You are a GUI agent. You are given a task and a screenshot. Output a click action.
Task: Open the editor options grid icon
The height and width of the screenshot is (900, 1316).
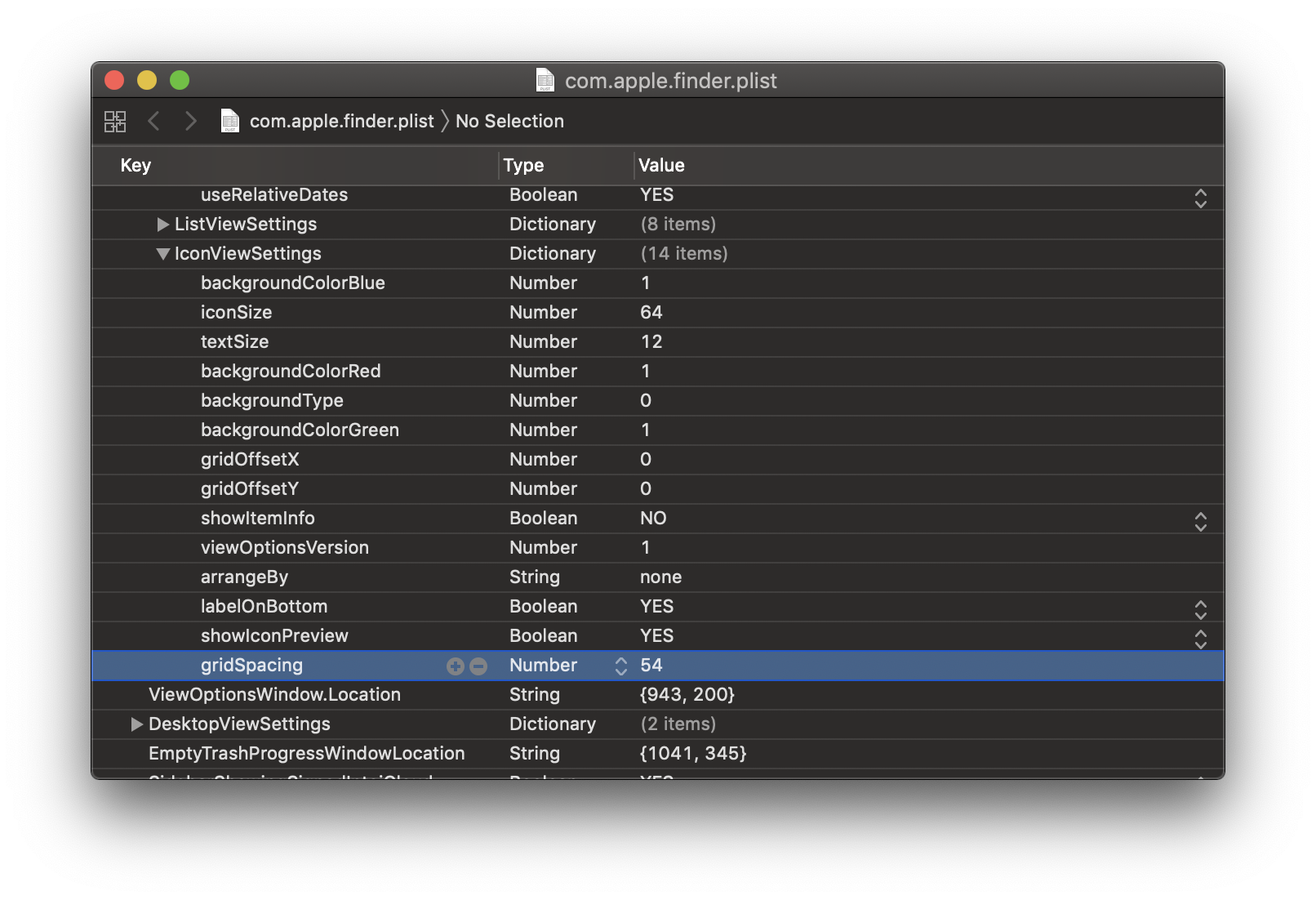pos(114,121)
